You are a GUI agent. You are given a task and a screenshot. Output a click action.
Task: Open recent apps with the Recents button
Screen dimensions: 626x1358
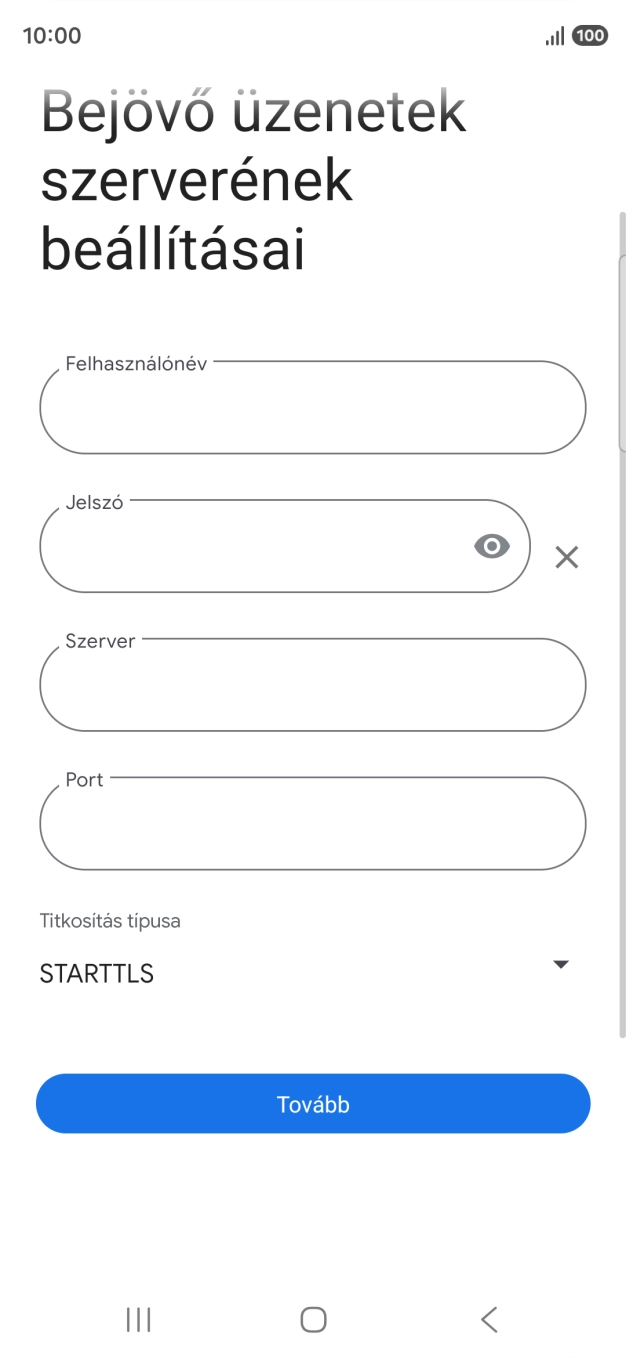pos(137,1319)
